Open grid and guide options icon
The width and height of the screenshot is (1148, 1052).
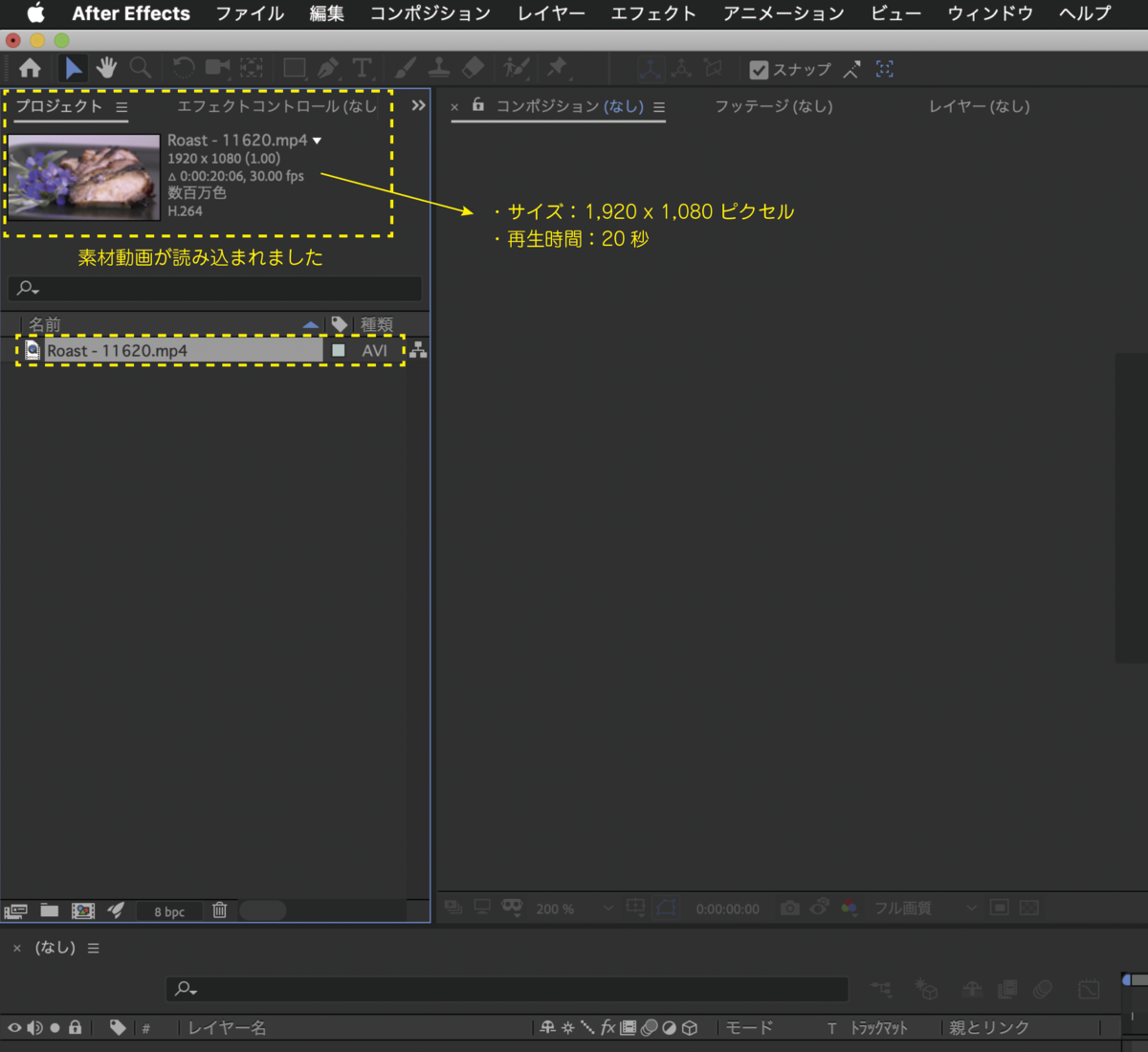[x=635, y=907]
